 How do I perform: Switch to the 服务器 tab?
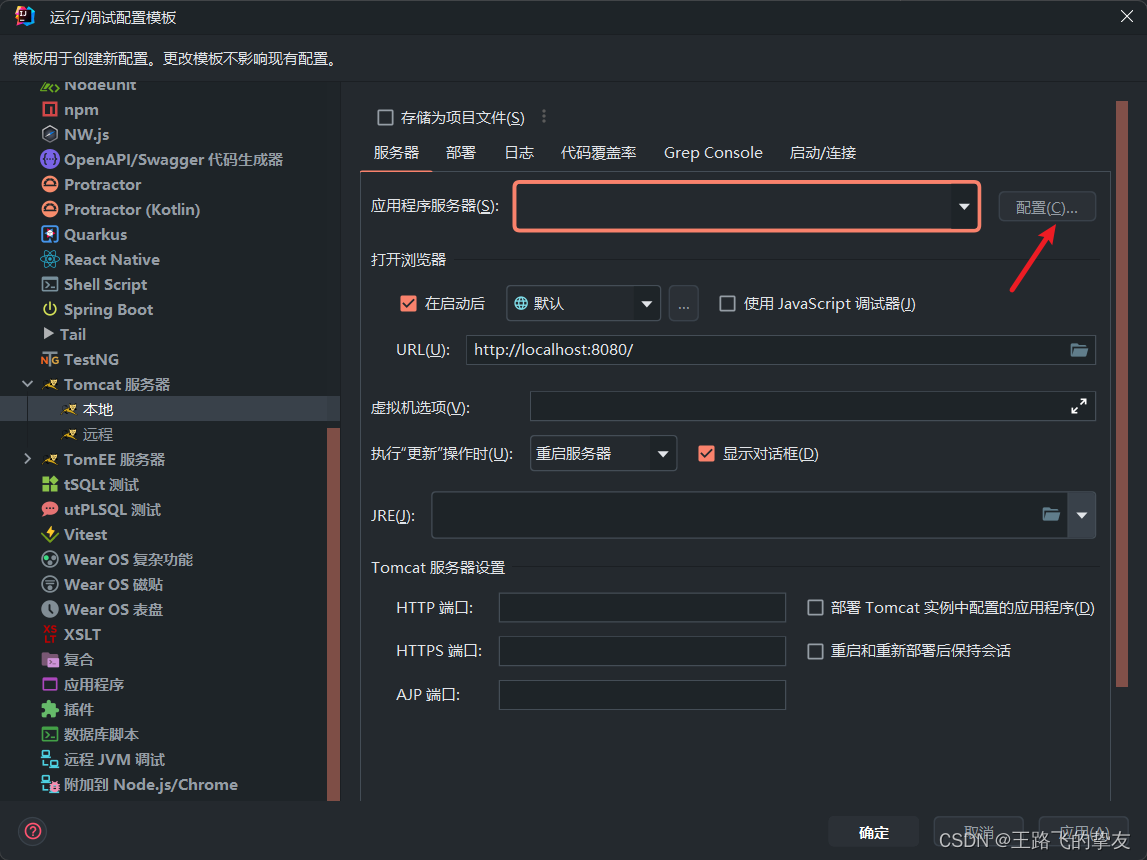coord(396,153)
